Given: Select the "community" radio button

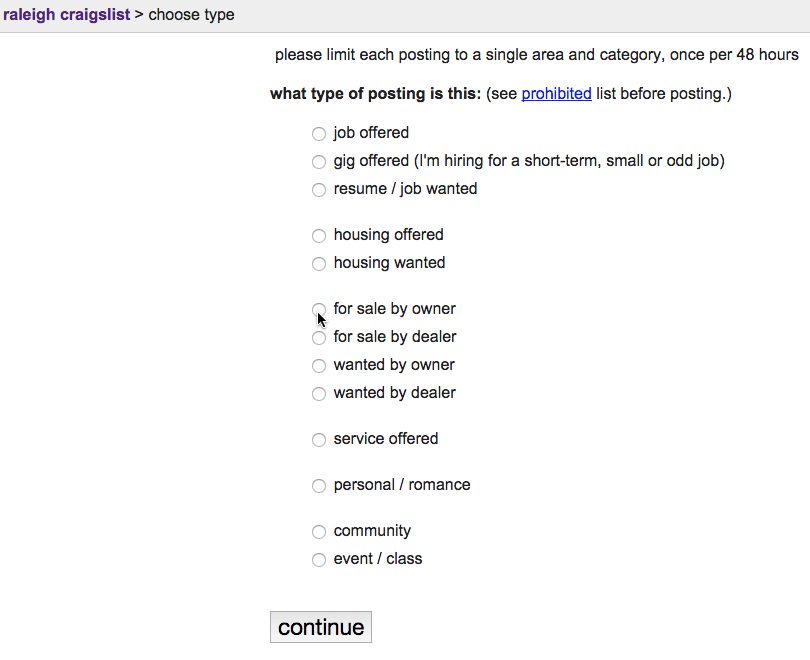Looking at the screenshot, I should (x=318, y=531).
